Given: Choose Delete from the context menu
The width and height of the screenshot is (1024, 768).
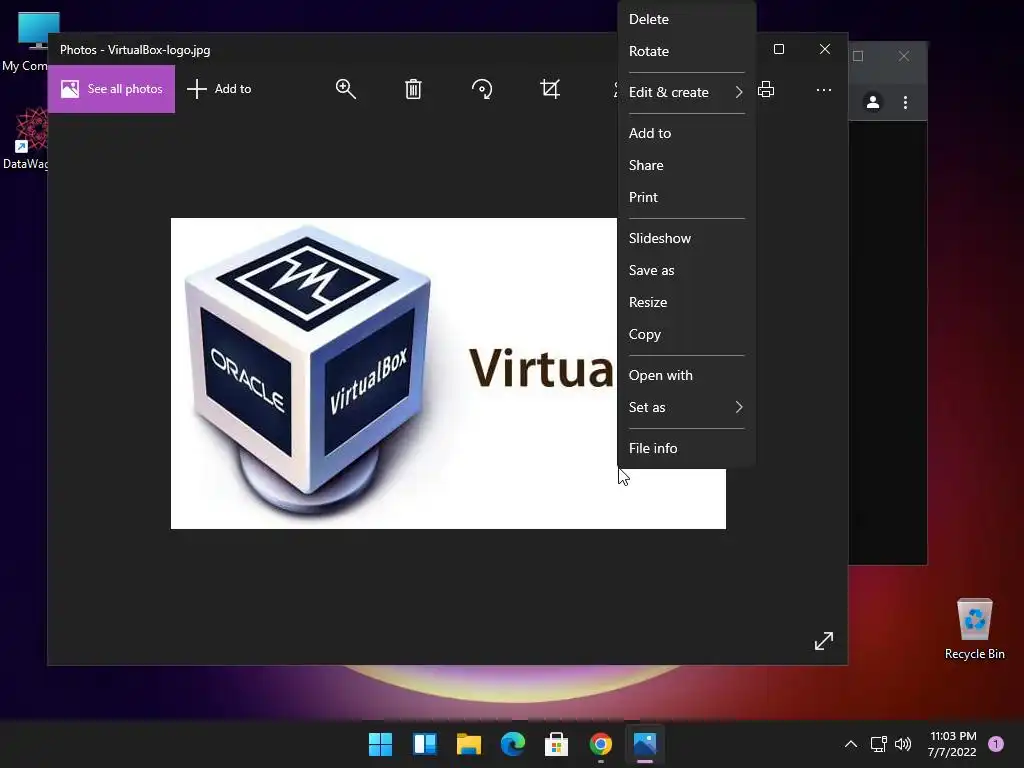Looking at the screenshot, I should pyautogui.click(x=686, y=19).
